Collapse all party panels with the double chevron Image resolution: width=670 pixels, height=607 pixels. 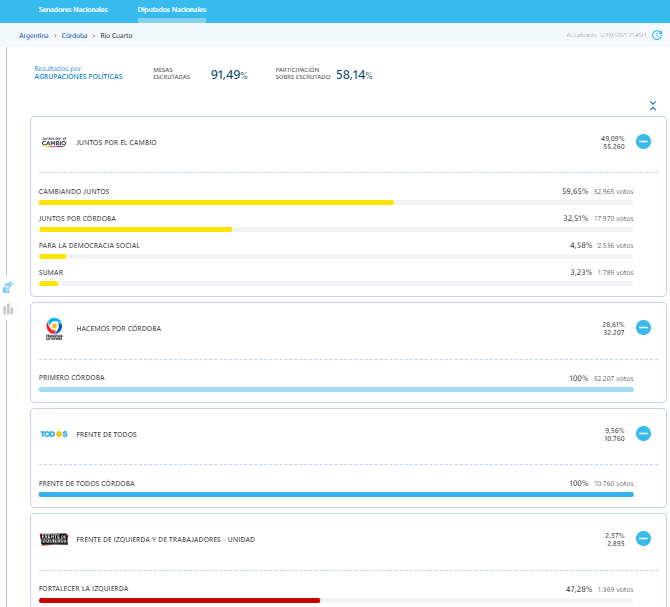pyautogui.click(x=653, y=105)
